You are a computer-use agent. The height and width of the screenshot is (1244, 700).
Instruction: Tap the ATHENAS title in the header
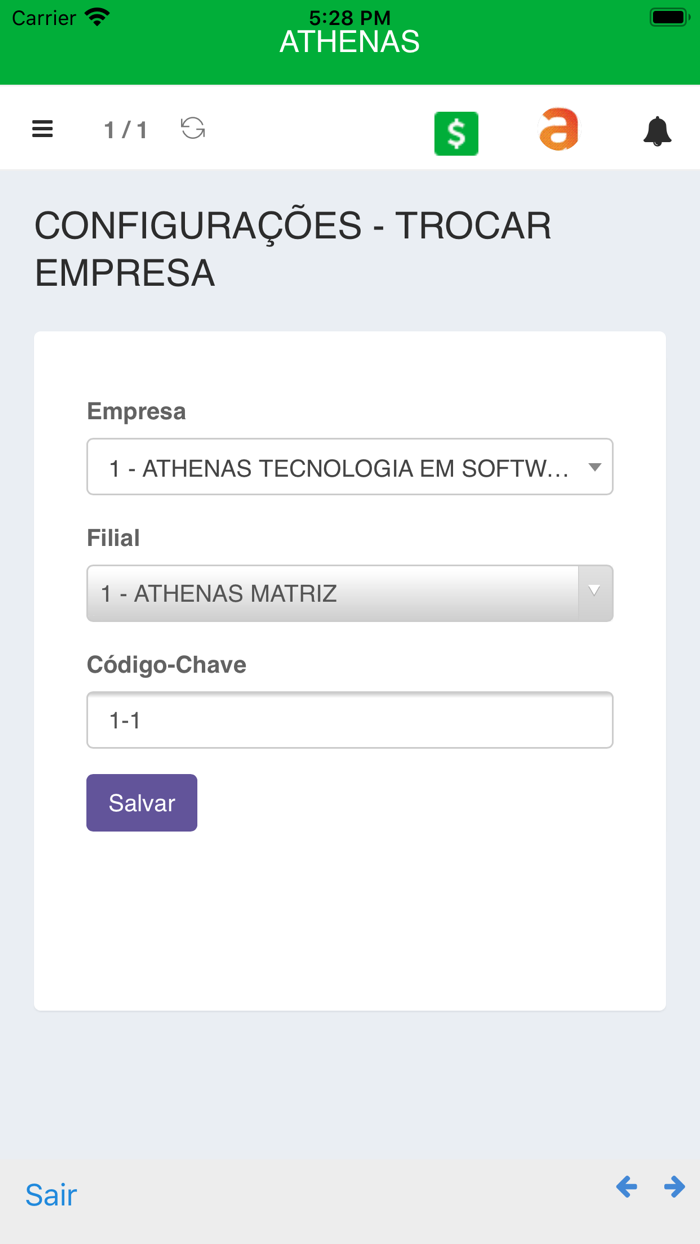point(349,42)
